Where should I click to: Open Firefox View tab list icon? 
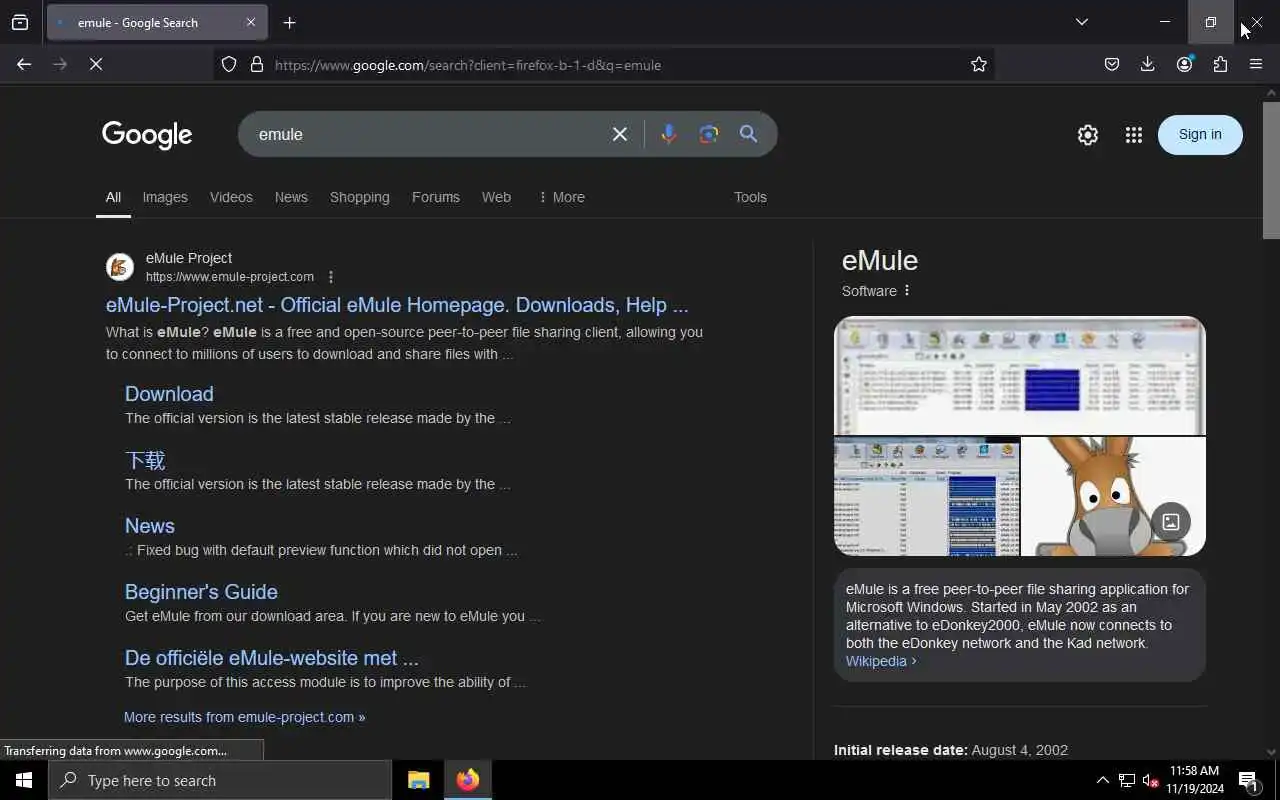pyautogui.click(x=20, y=22)
